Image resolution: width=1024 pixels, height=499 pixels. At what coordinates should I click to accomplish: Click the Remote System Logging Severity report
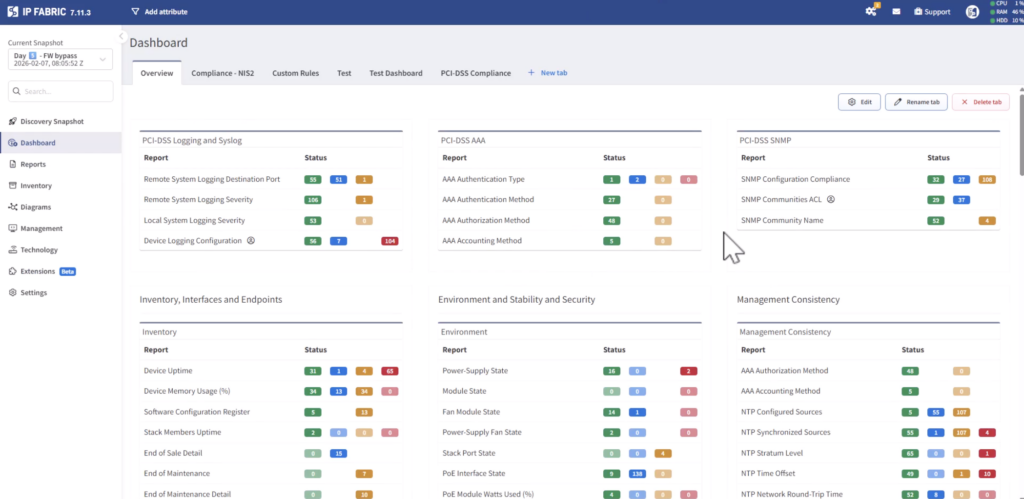(198, 199)
